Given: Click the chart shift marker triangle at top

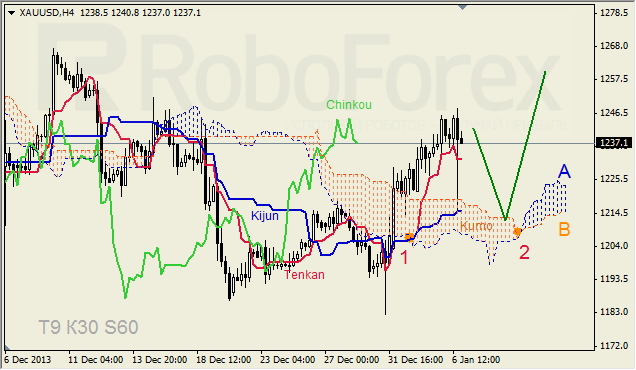Looking at the screenshot, I should pyautogui.click(x=462, y=7).
